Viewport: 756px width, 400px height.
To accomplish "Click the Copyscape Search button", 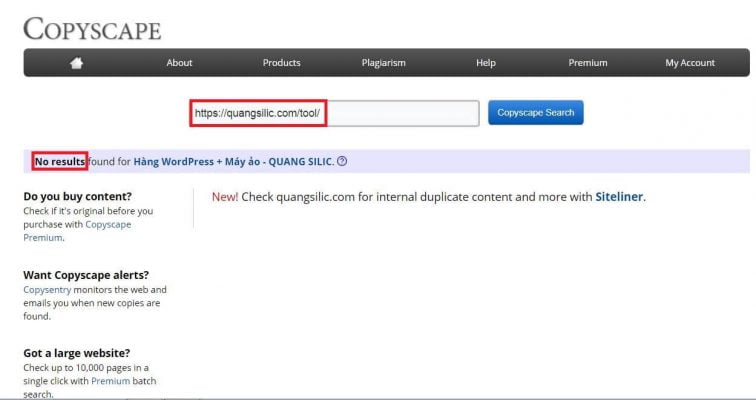I will pyautogui.click(x=536, y=113).
